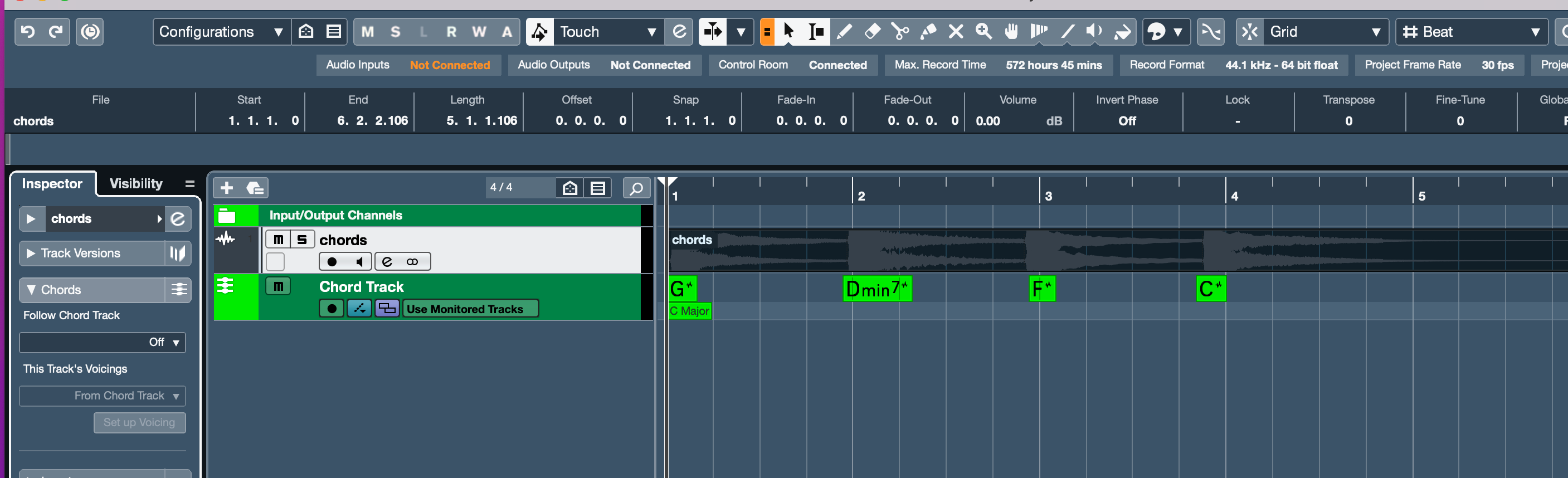1568x478 pixels.
Task: Select the Dmin7 chord event
Action: tap(876, 289)
